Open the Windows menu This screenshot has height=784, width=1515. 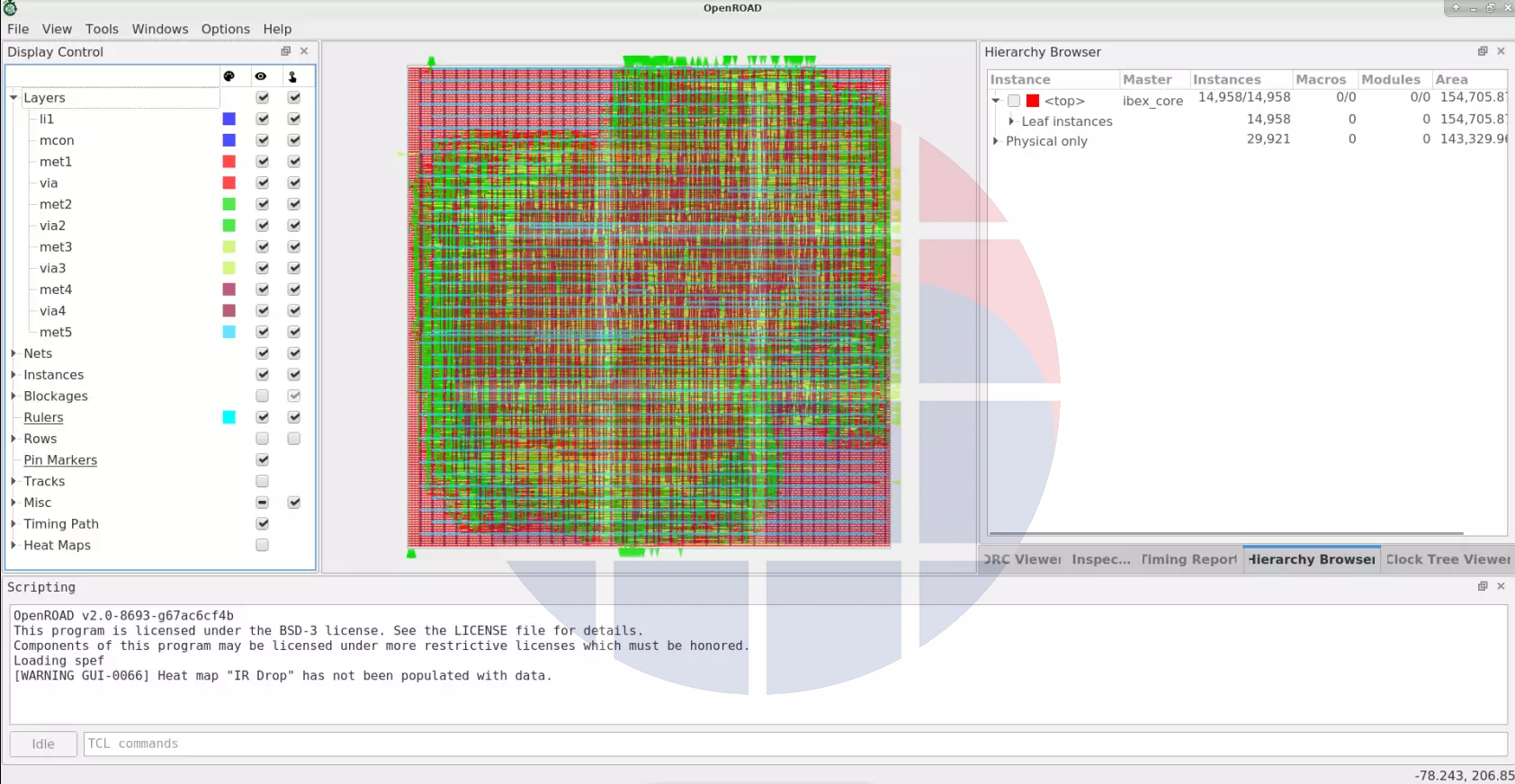tap(160, 29)
